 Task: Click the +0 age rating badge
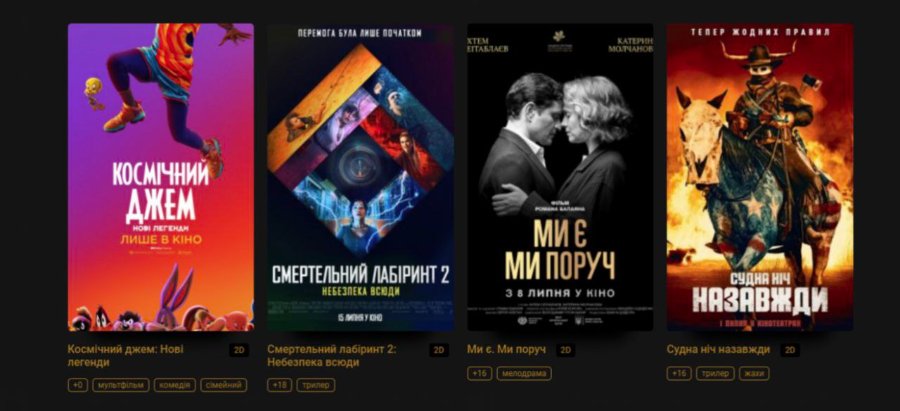[x=77, y=385]
